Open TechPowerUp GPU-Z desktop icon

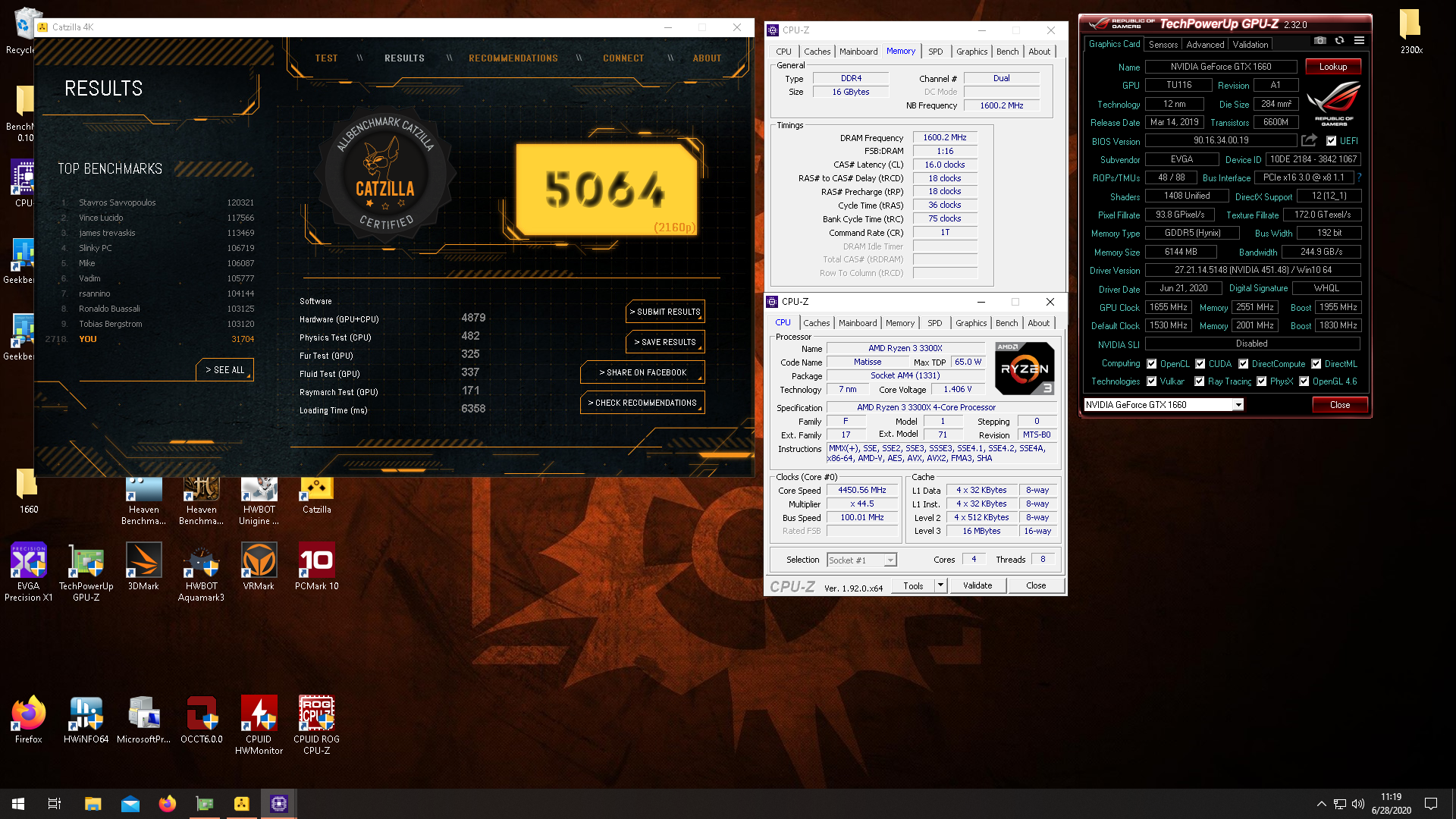[x=86, y=572]
